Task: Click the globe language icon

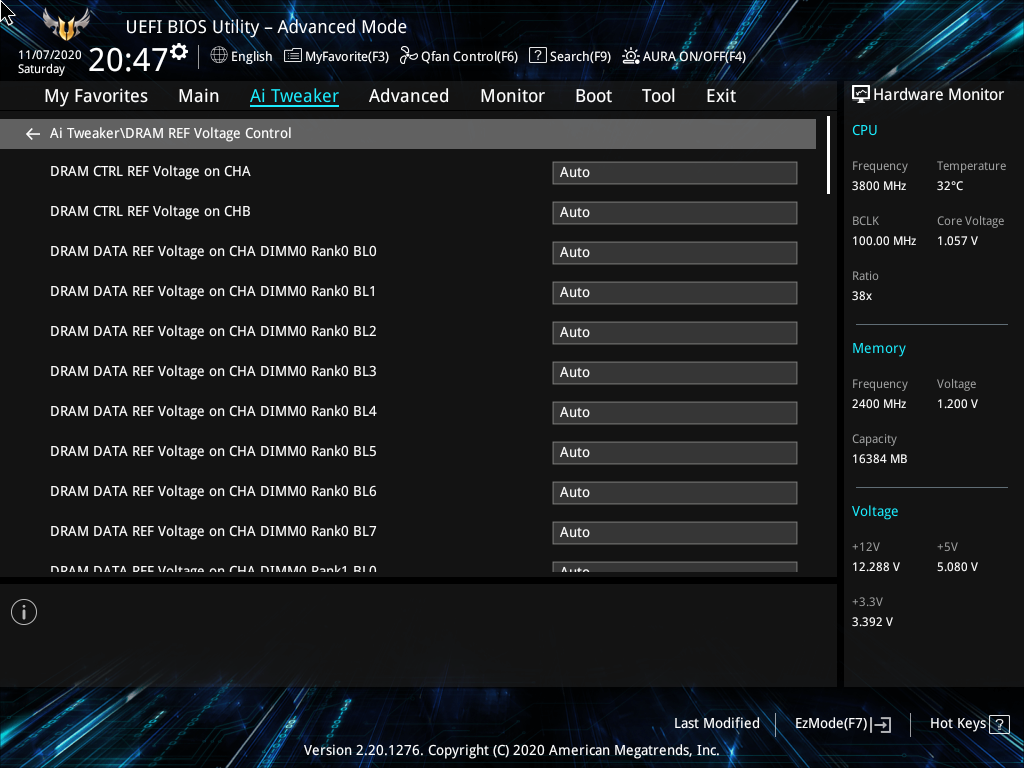Action: tap(219, 56)
